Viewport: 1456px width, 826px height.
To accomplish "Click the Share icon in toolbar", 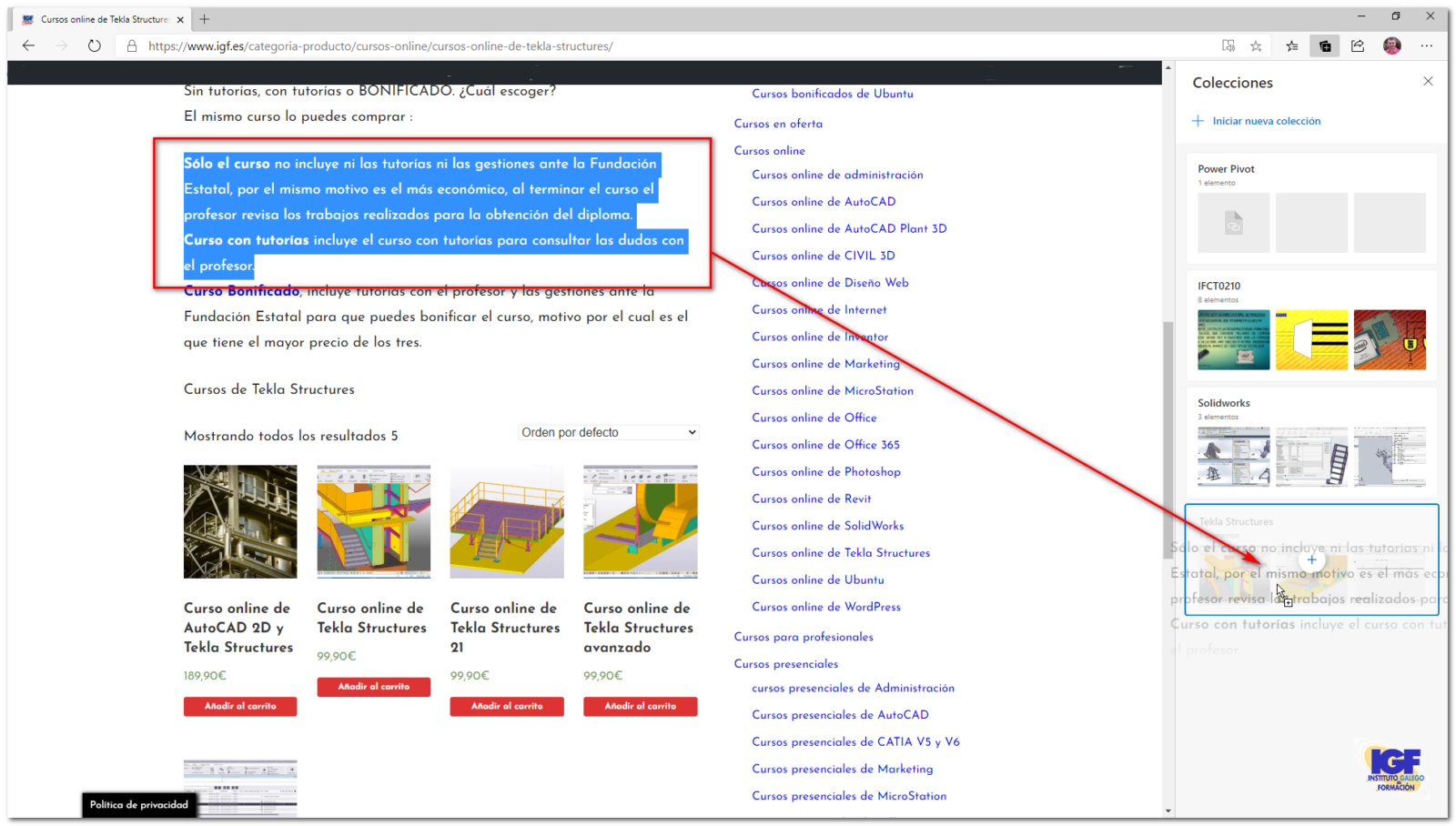I will pyautogui.click(x=1358, y=45).
